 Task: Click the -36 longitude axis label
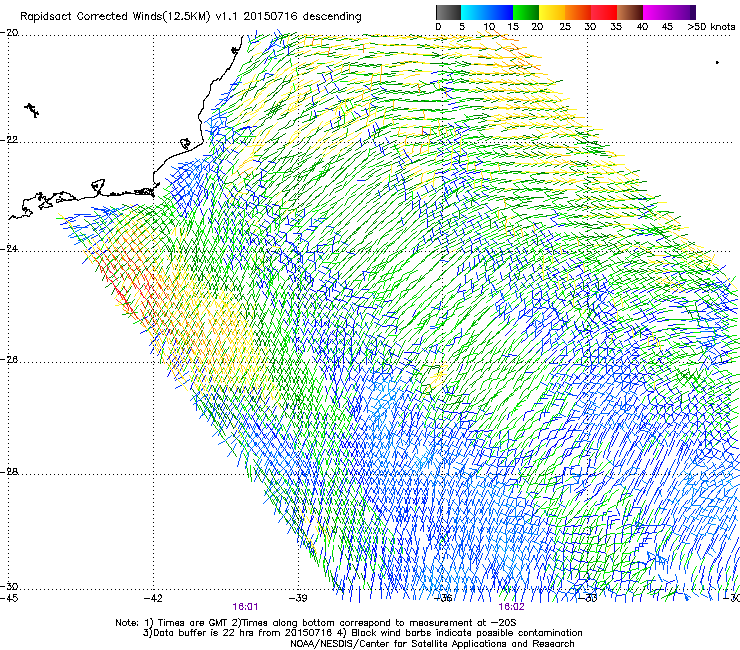click(x=443, y=598)
